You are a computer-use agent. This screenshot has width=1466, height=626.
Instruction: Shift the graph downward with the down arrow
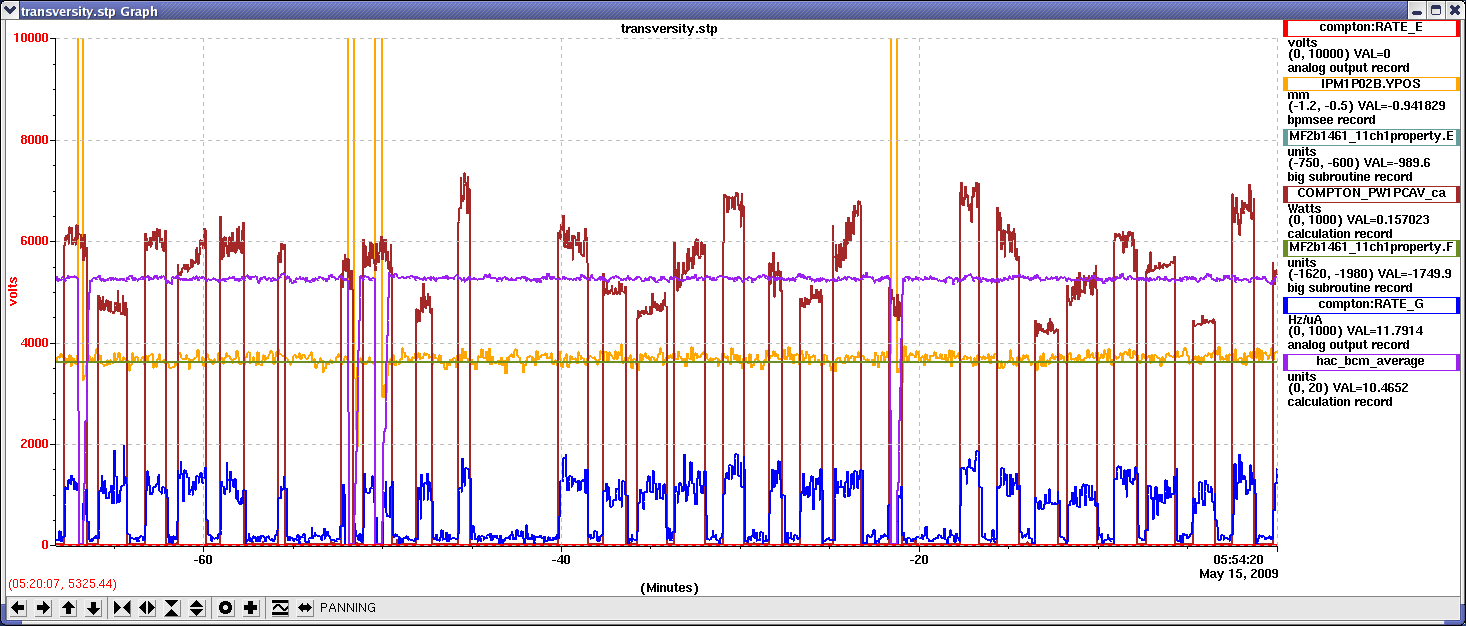pyautogui.click(x=93, y=608)
